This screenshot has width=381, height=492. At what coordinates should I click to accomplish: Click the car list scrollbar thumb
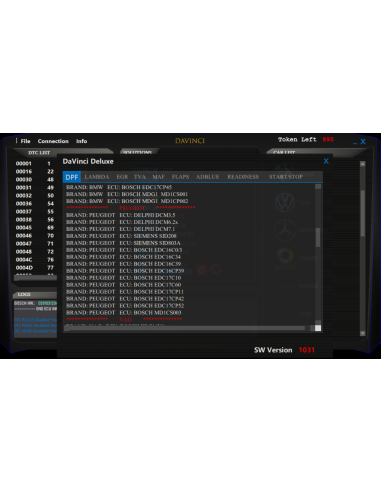tap(363, 213)
